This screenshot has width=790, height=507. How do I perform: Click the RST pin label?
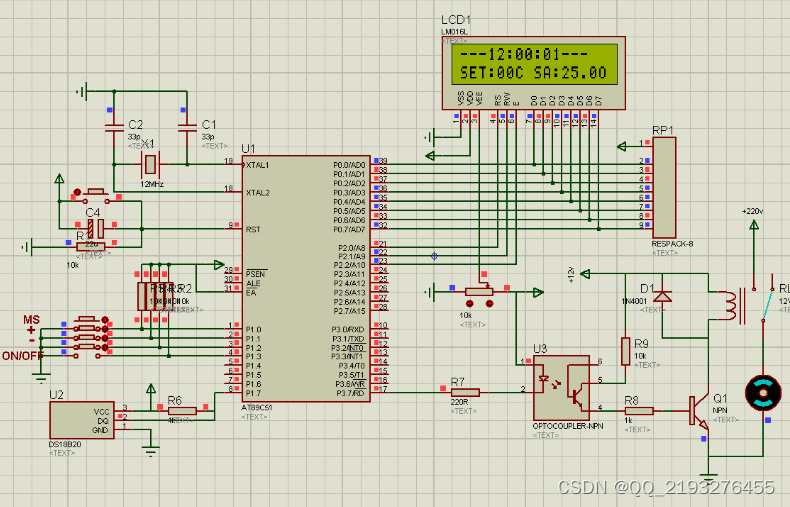coord(253,229)
